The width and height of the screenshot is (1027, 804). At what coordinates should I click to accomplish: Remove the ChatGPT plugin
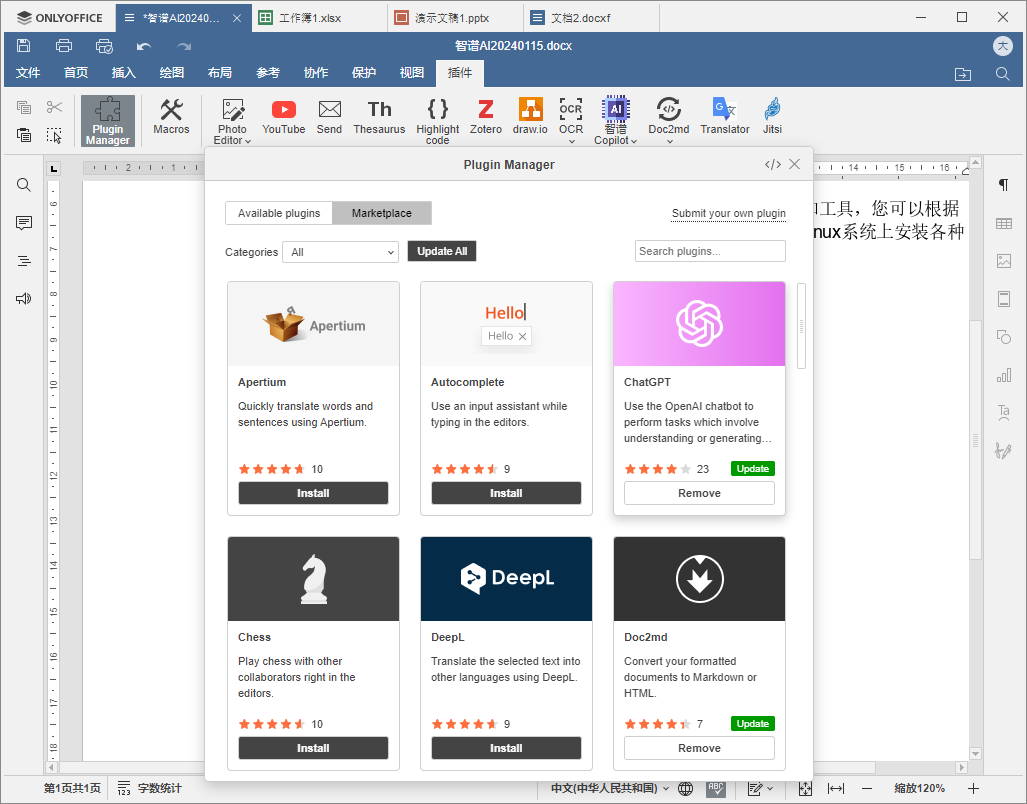[x=700, y=493]
